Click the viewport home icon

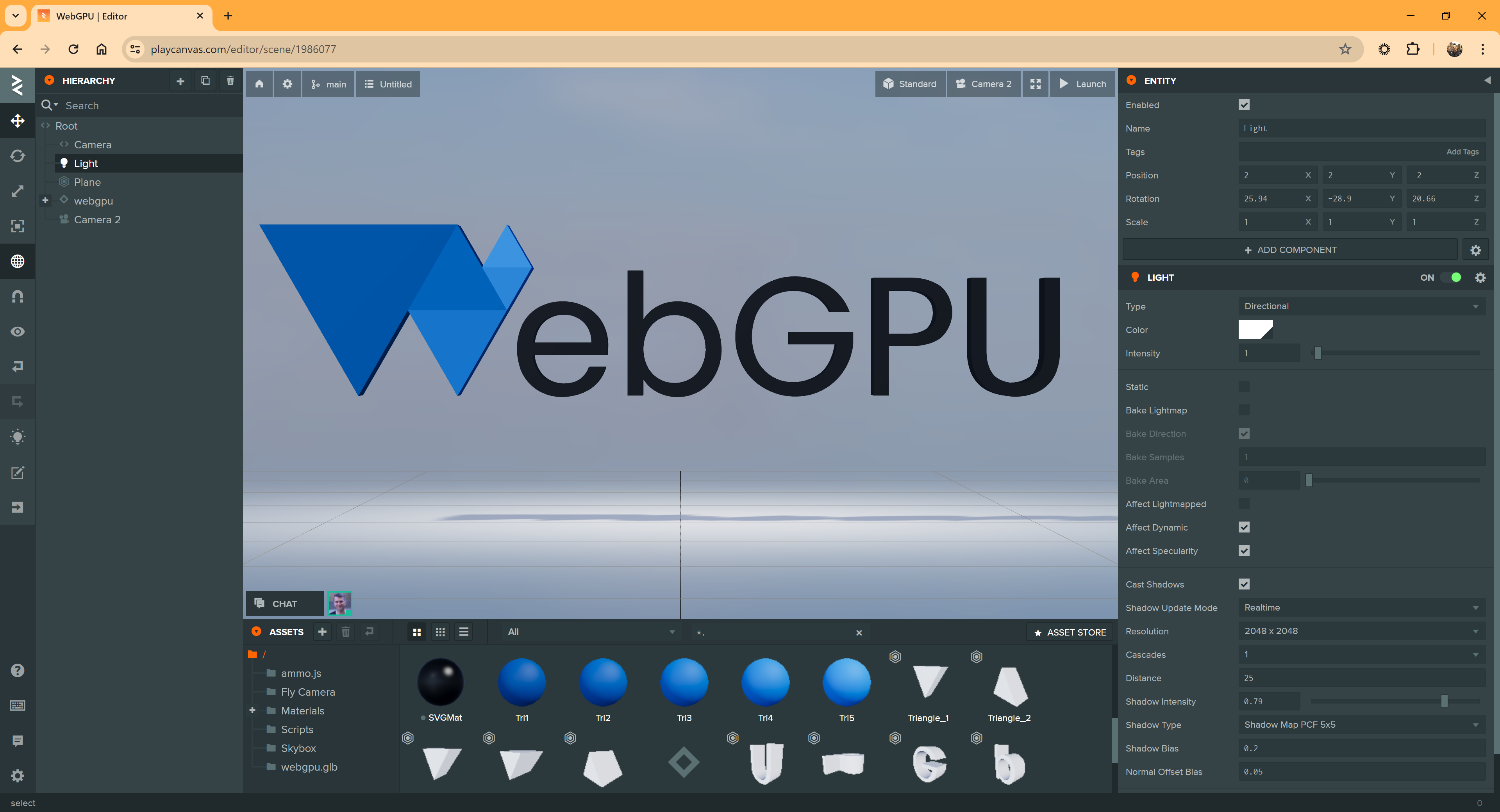pos(259,84)
